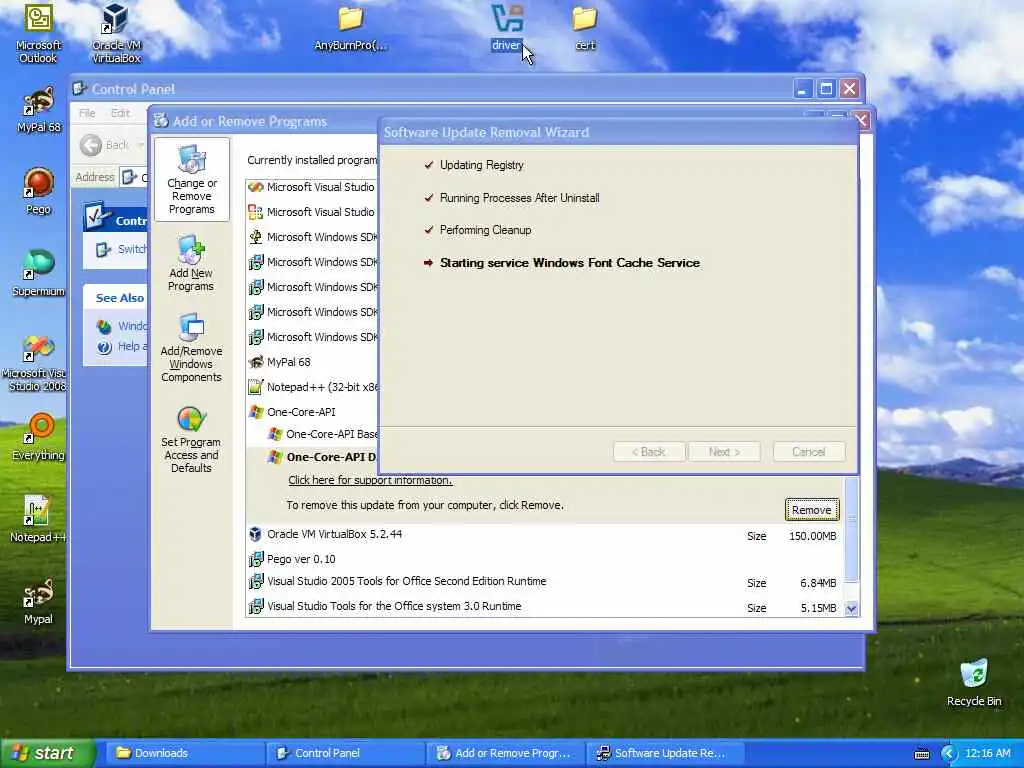Select Oracle VM VirtualBox 5.2.44 entry
The image size is (1024, 768).
(545, 534)
